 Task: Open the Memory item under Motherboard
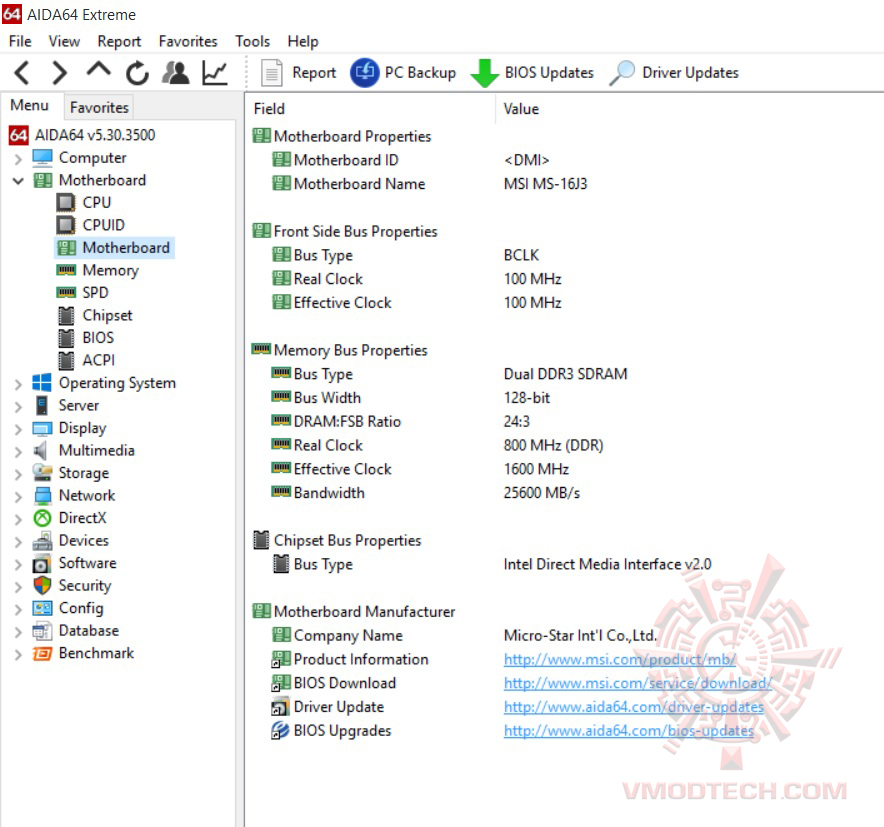pos(110,270)
